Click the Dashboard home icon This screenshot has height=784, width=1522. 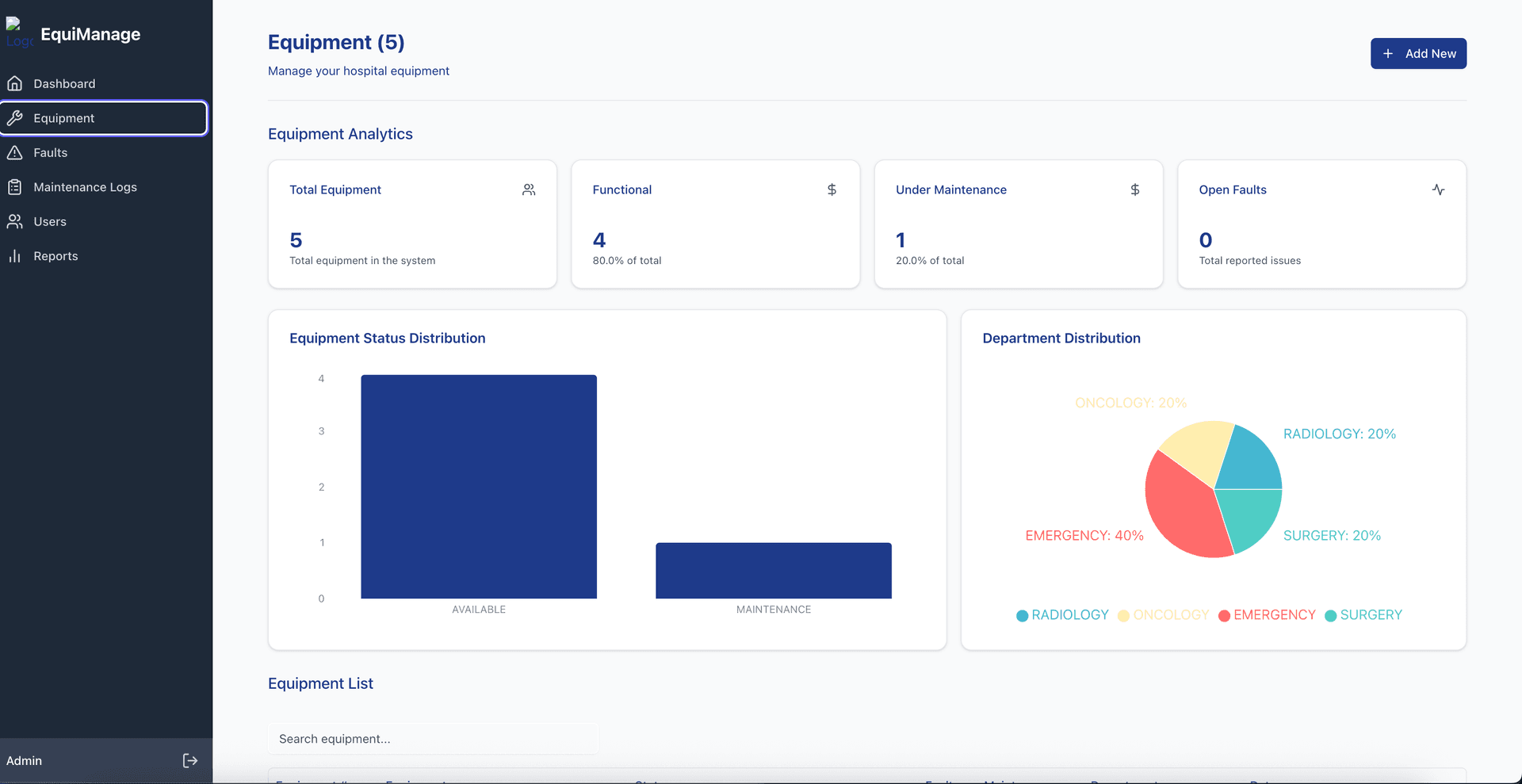[x=14, y=83]
